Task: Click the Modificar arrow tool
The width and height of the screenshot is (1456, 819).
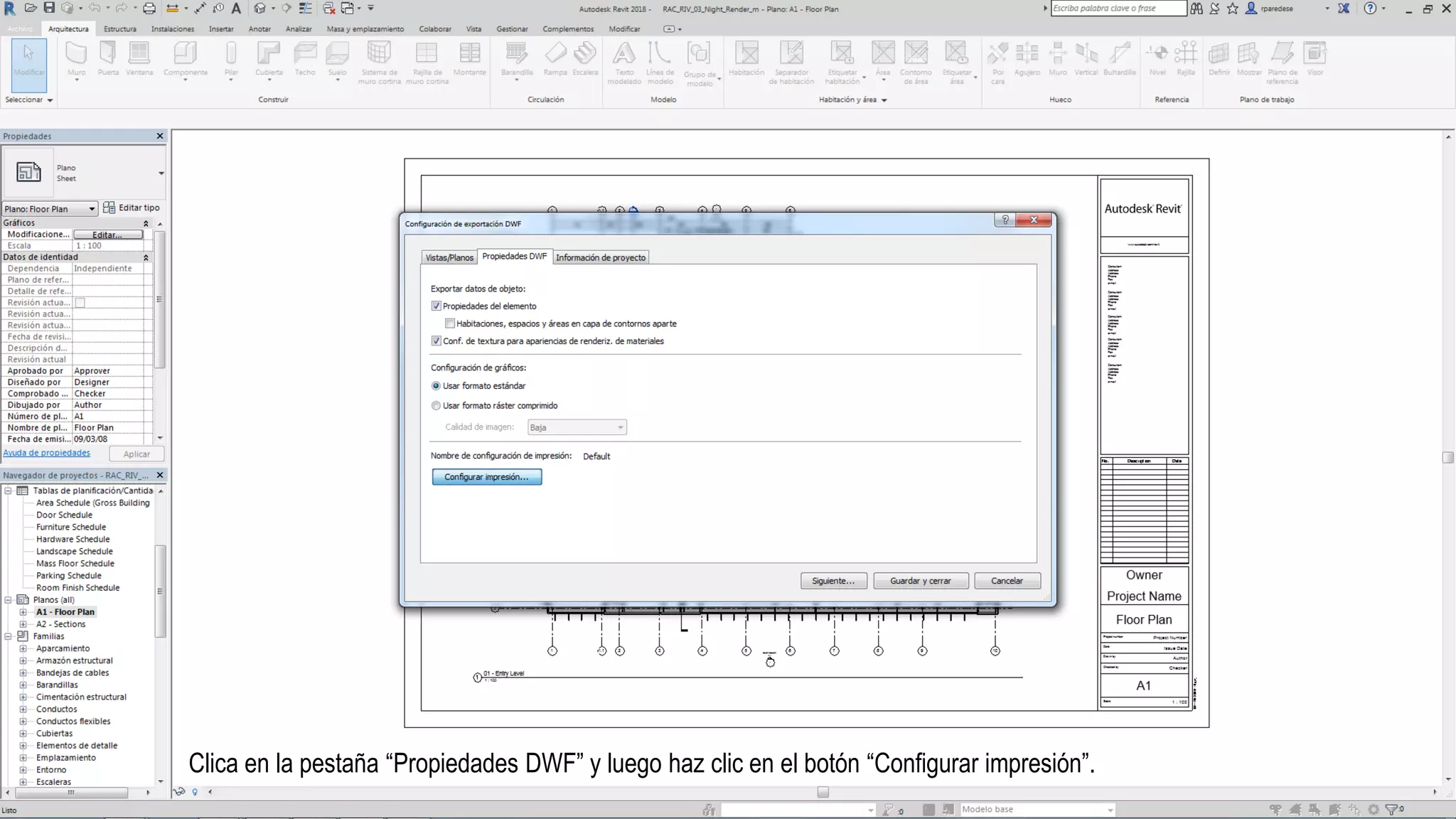Action: (29, 65)
